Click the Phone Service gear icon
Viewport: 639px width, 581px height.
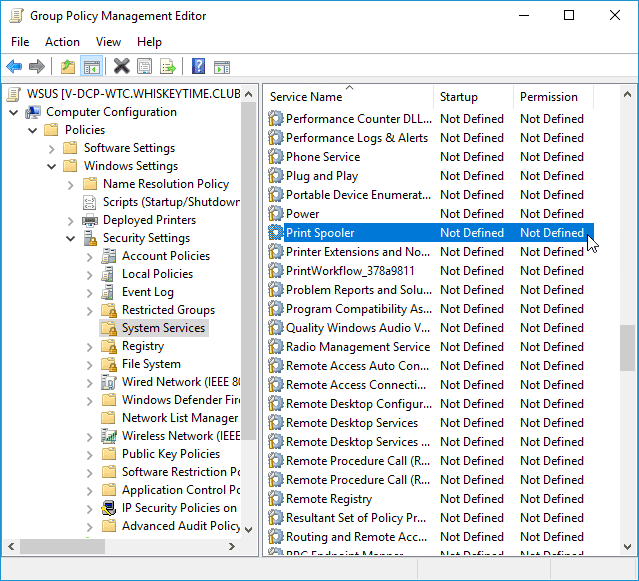point(275,157)
